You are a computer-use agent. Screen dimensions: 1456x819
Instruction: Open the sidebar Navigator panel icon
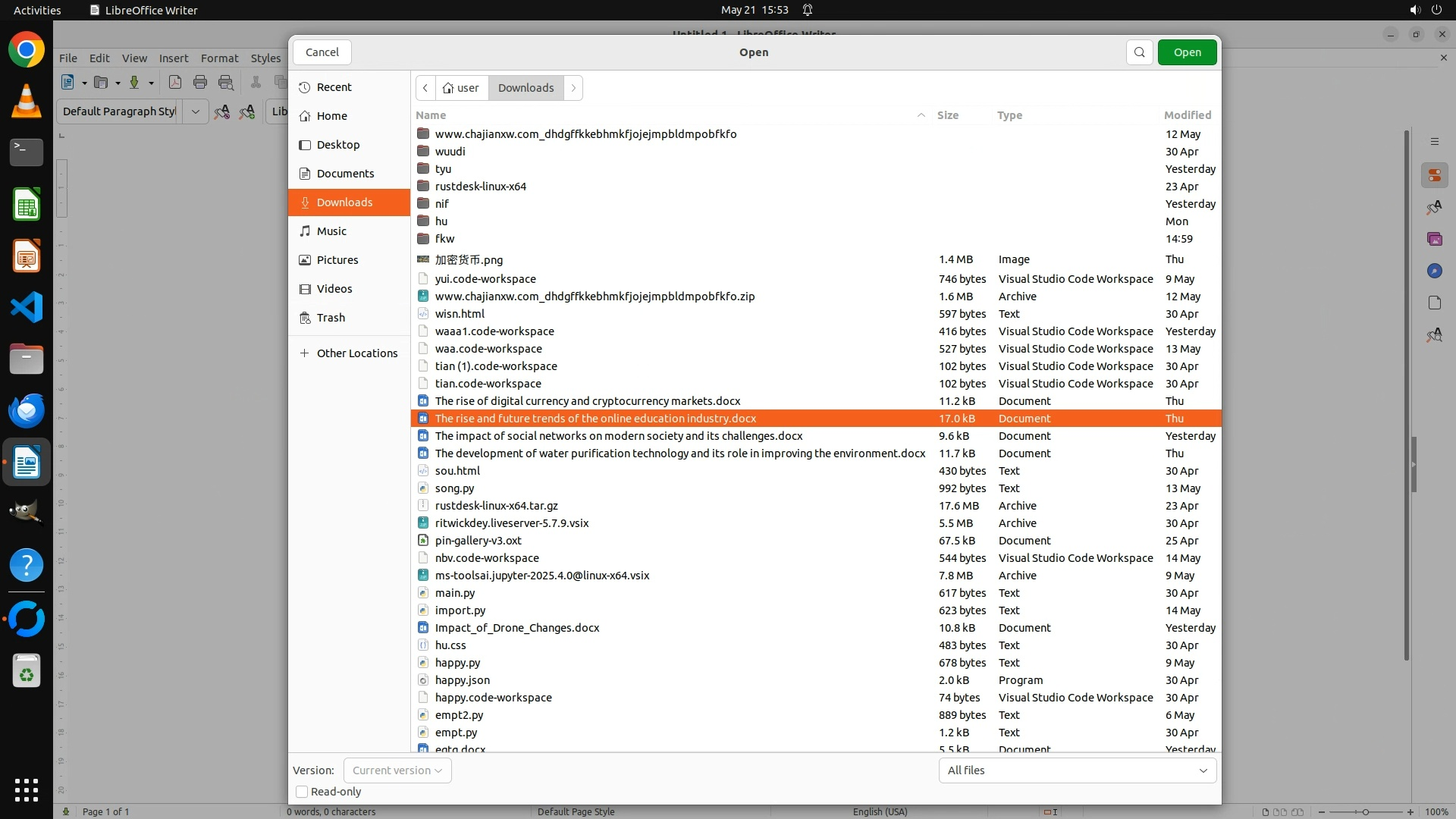[x=1434, y=271]
